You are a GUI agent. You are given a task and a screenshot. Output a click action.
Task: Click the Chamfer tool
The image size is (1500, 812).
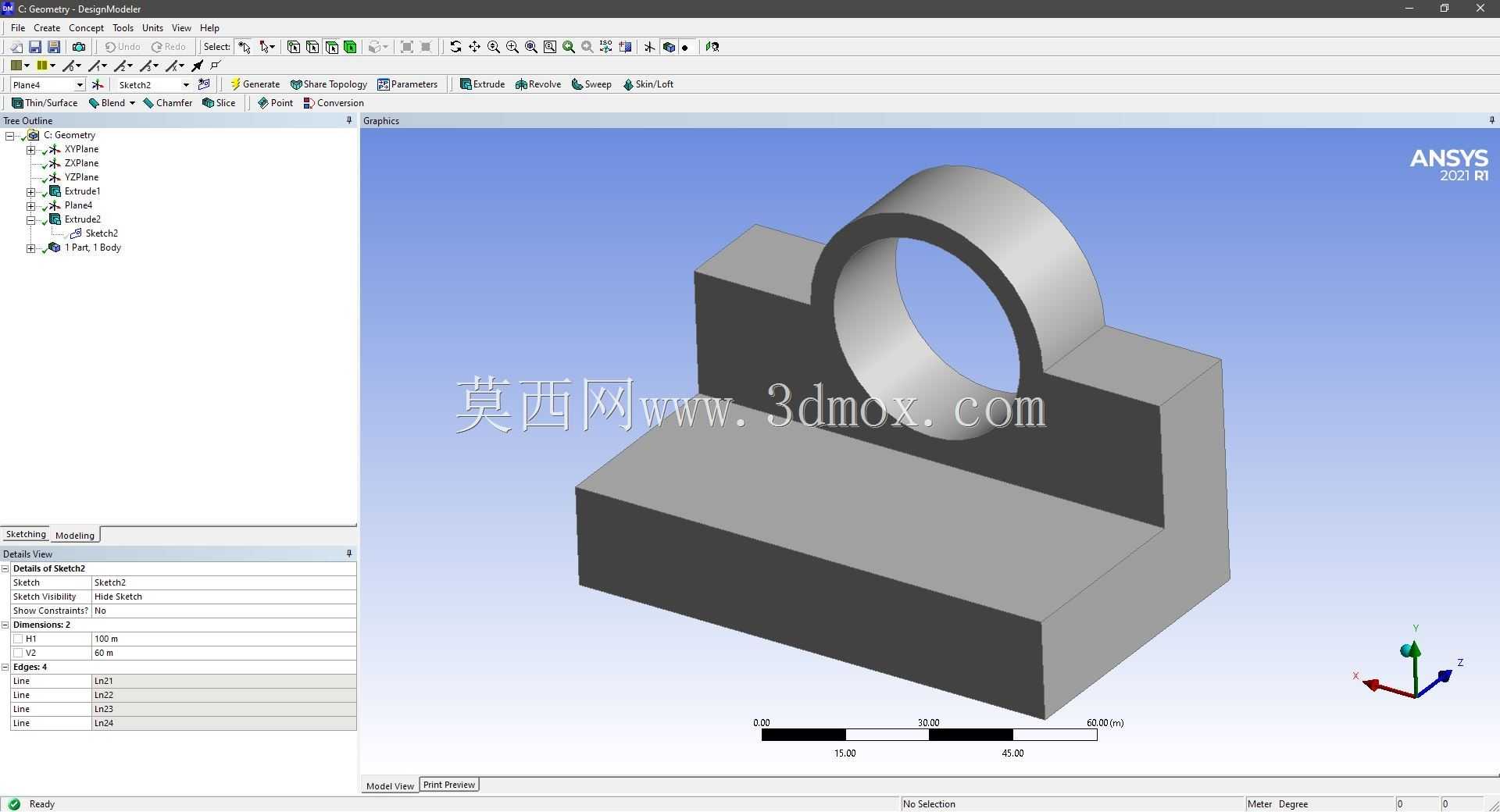coord(167,103)
